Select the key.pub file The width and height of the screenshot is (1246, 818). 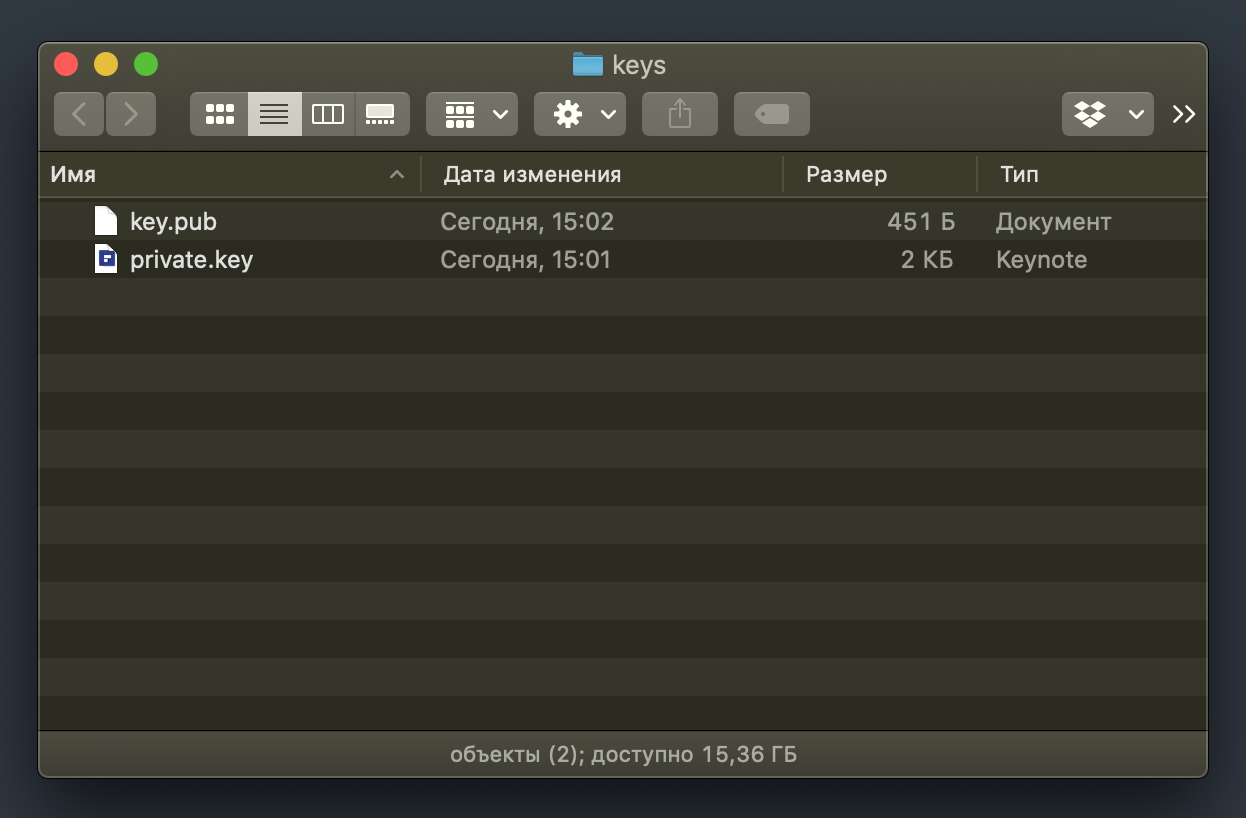click(x=173, y=221)
